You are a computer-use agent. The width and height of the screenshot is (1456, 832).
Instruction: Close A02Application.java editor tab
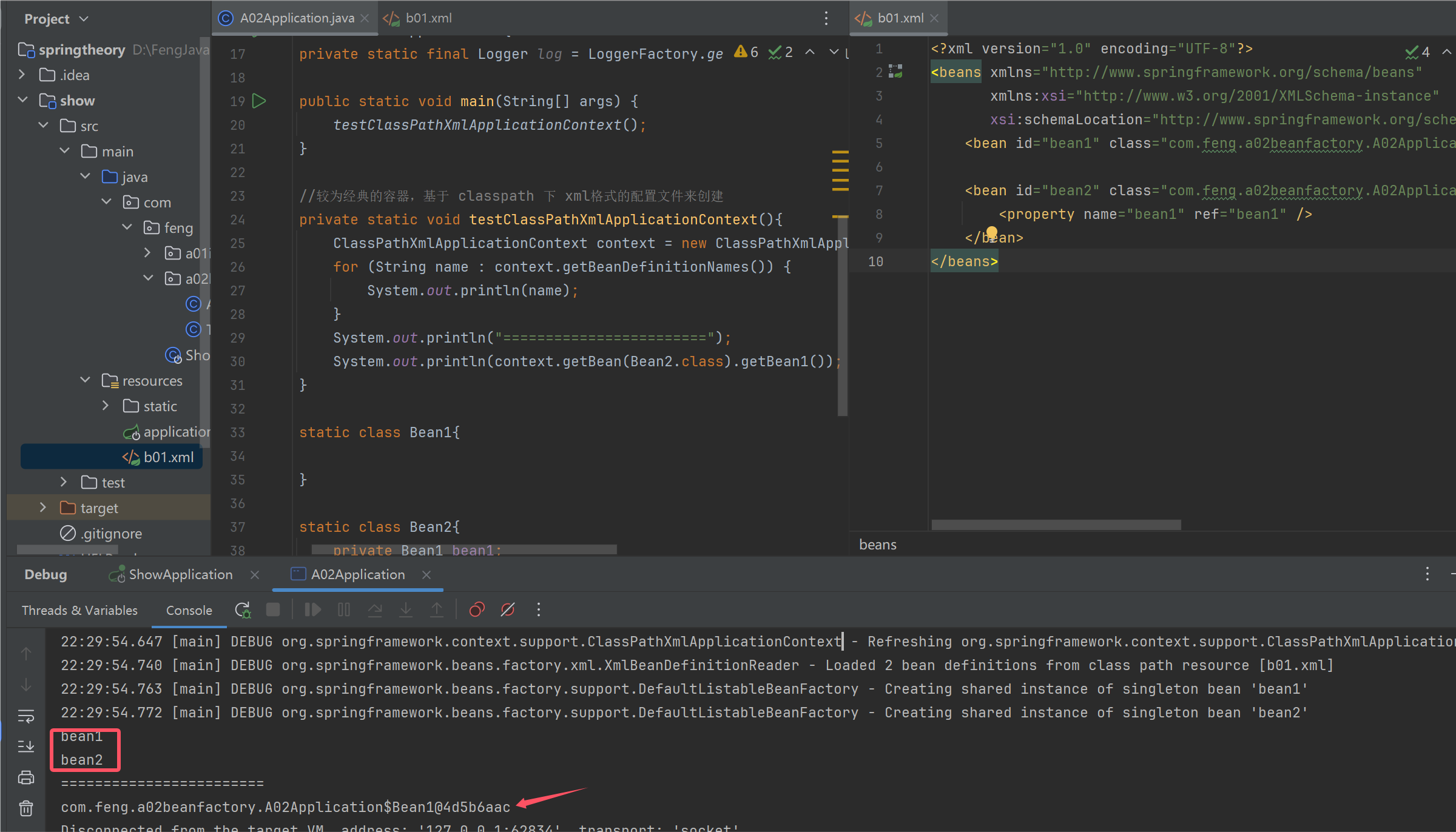365,18
